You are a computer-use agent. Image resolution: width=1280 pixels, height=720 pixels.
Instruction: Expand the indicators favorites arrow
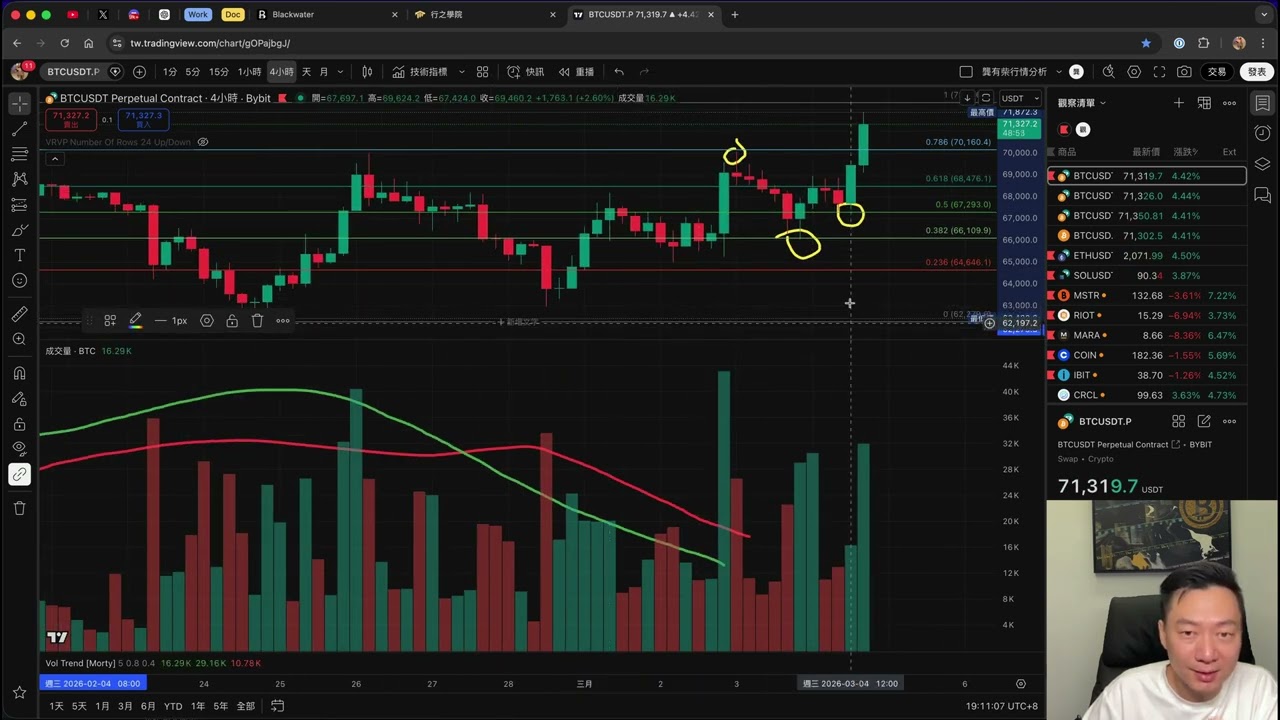461,72
